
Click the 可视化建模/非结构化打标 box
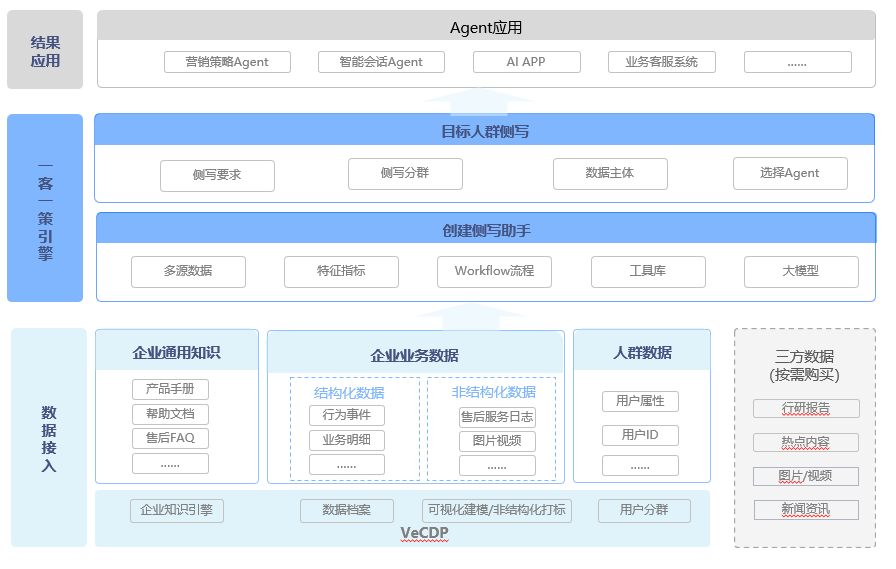click(494, 510)
